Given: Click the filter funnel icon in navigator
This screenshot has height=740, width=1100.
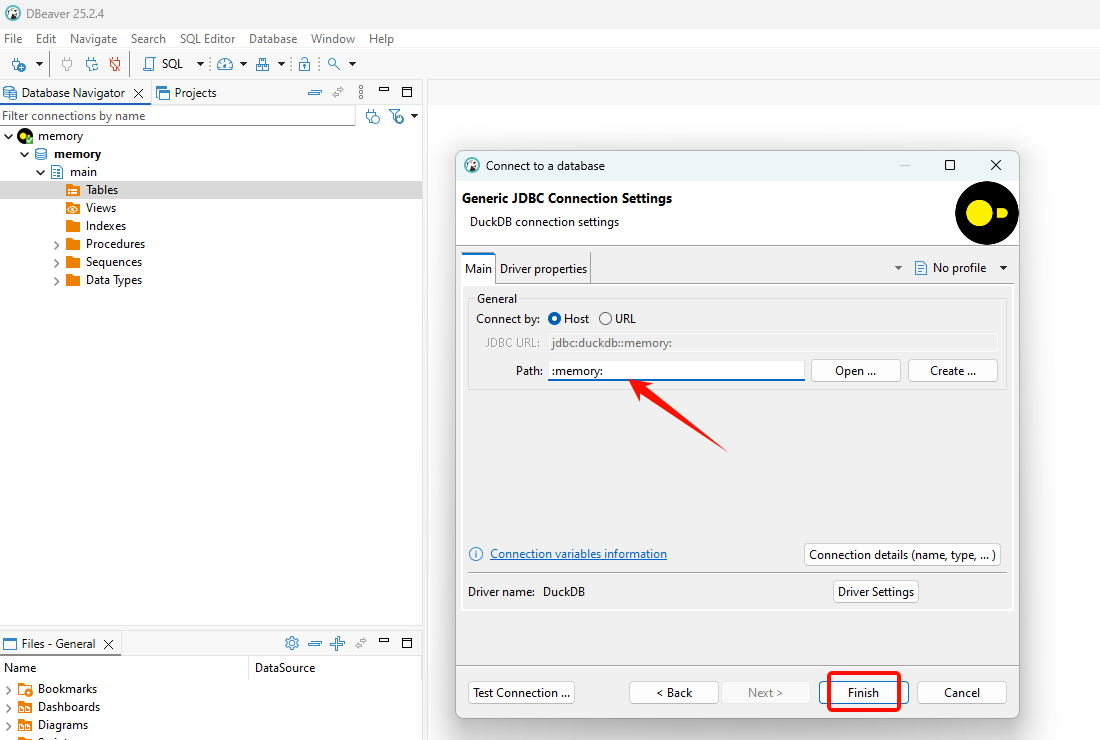Looking at the screenshot, I should pyautogui.click(x=397, y=117).
